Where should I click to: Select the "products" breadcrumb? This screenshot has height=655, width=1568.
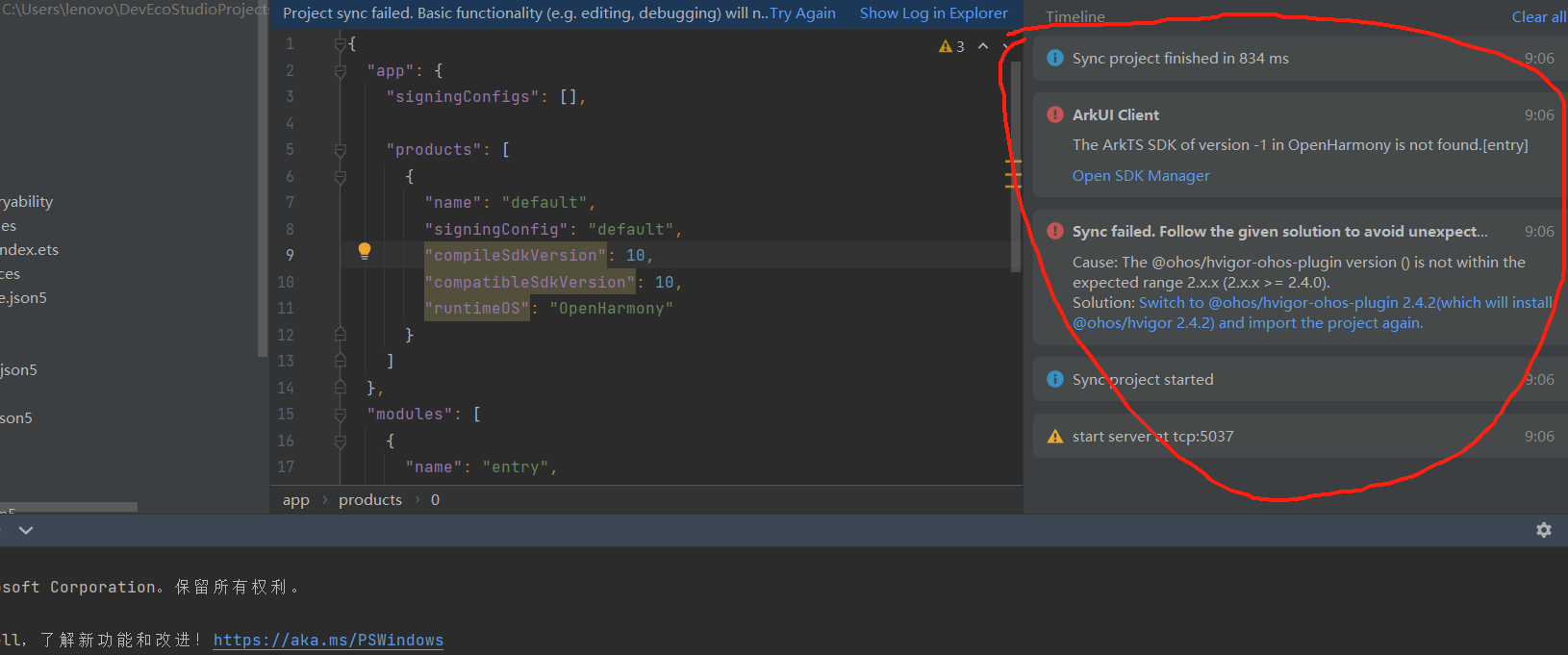(370, 500)
